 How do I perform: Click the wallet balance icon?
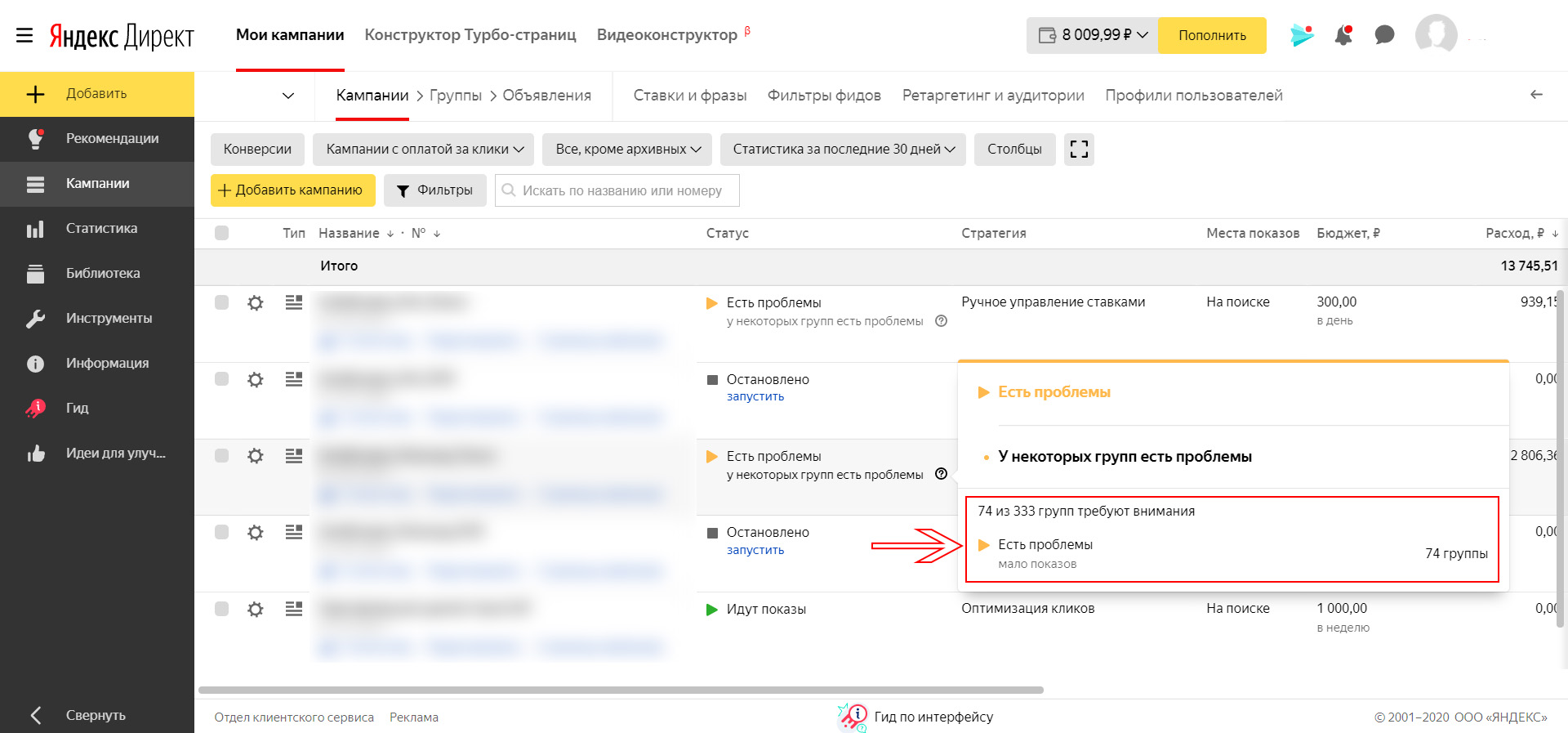click(1047, 35)
